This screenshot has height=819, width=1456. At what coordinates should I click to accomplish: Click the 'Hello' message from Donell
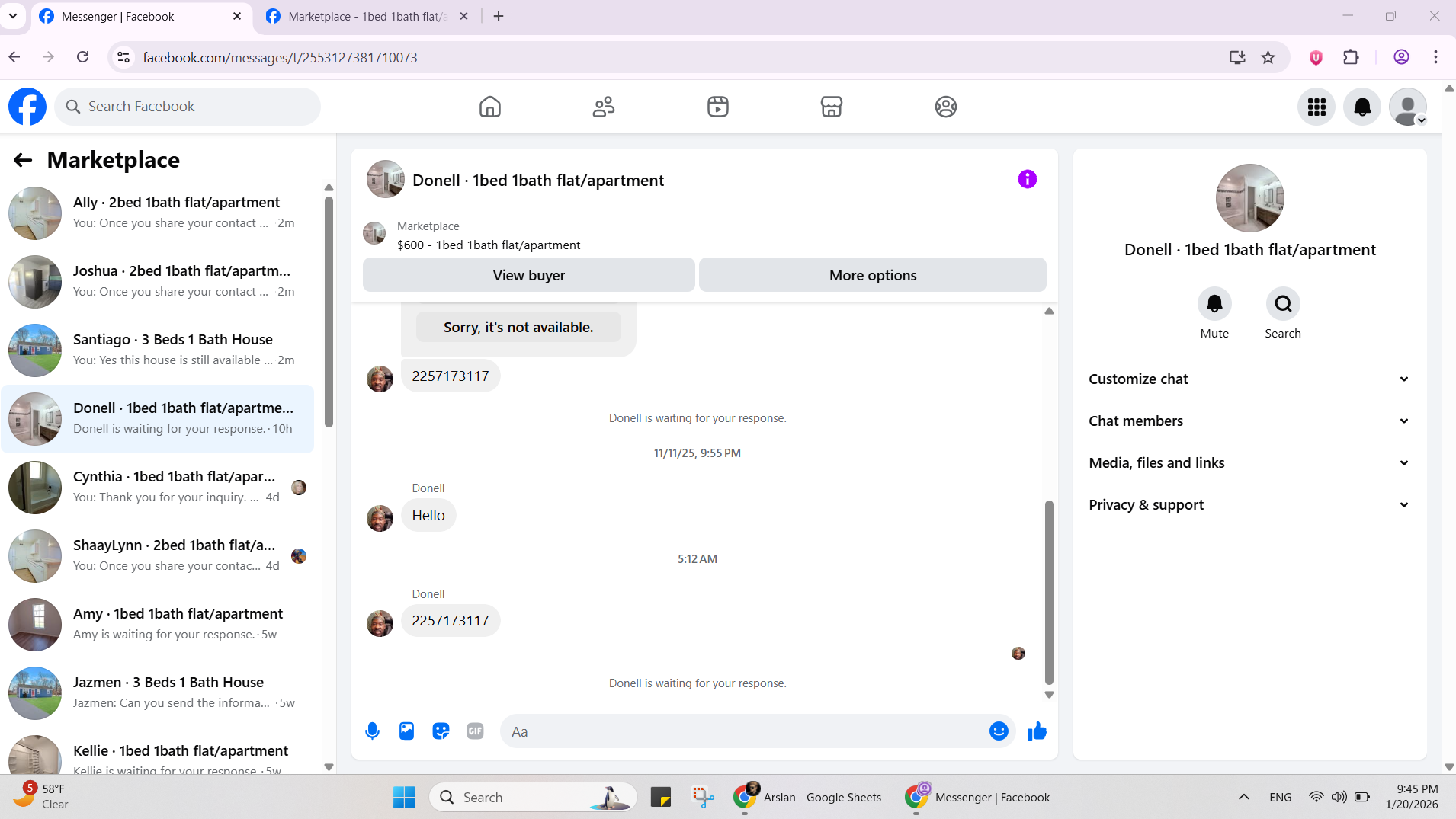point(428,516)
